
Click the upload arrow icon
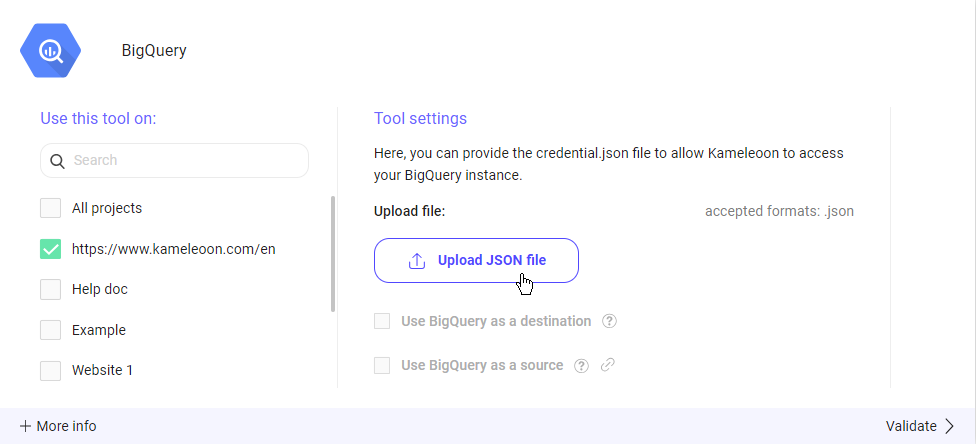point(417,261)
